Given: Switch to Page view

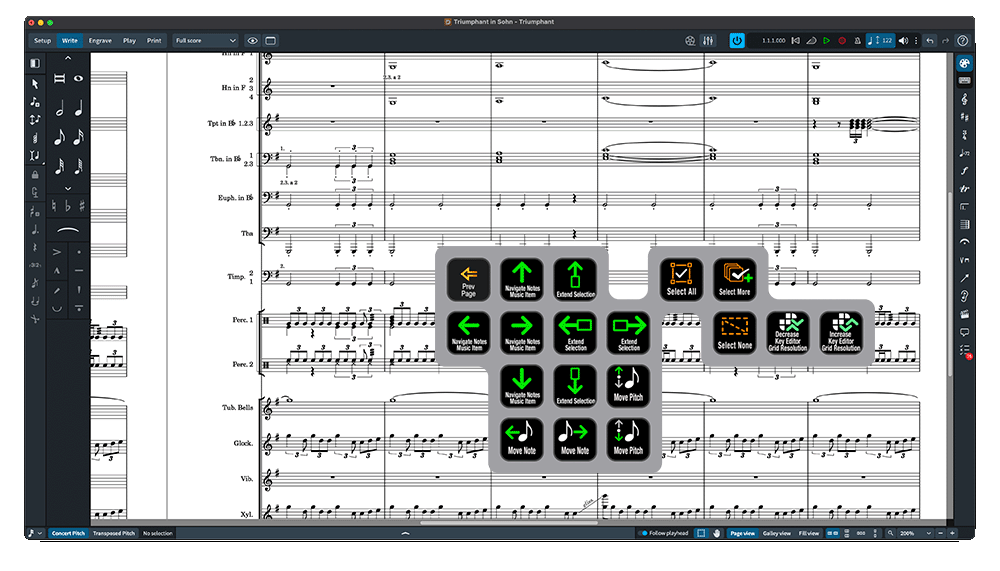Looking at the screenshot, I should coord(742,533).
